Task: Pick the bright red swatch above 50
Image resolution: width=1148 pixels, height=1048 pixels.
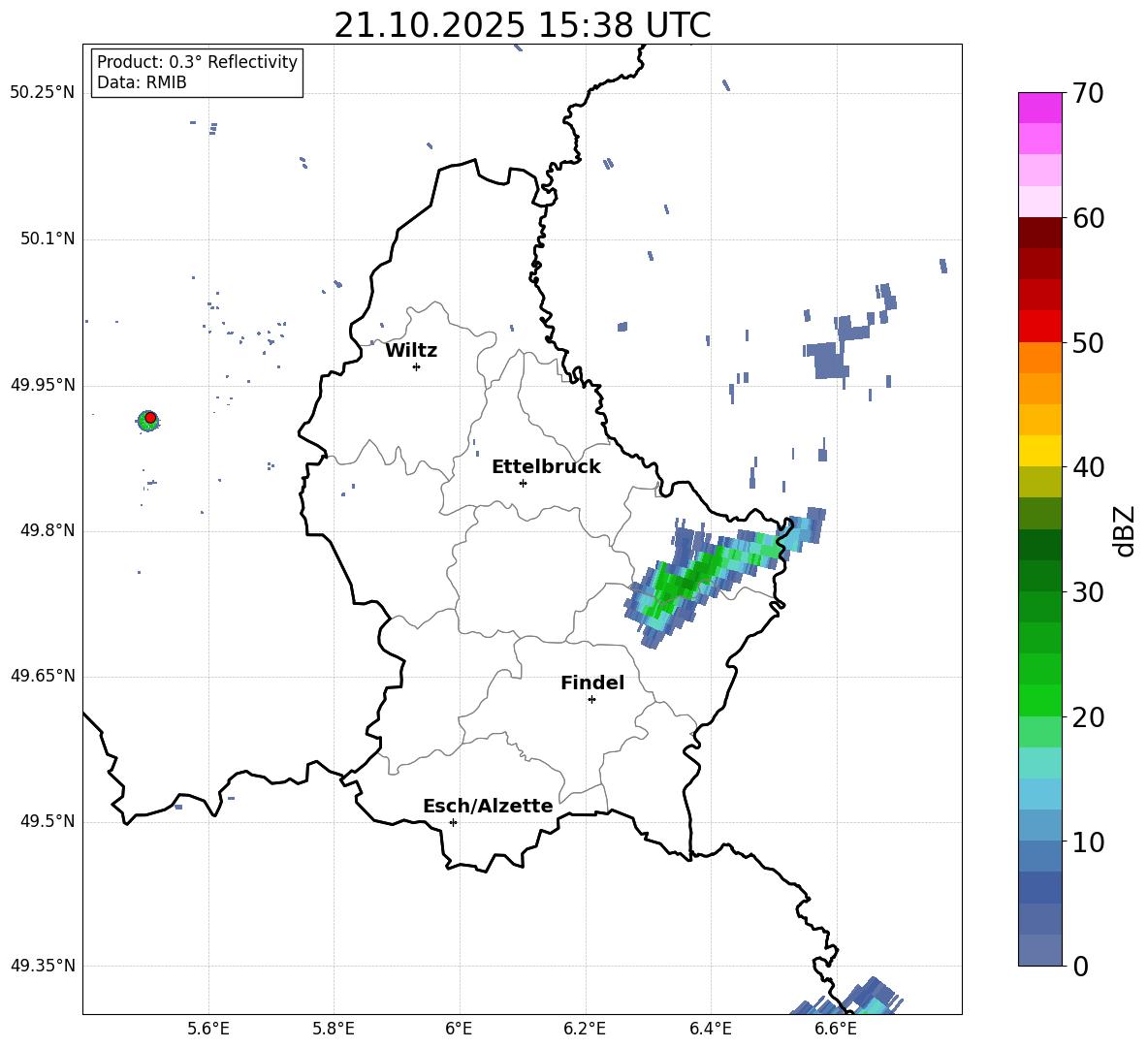Action: tap(1039, 327)
